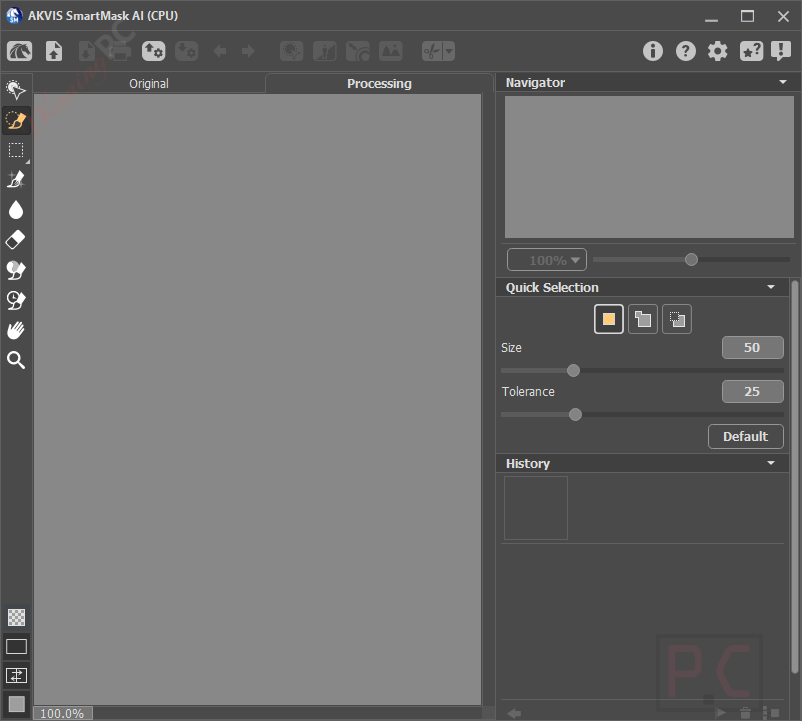The image size is (802, 721).
Task: Click the Size value field
Action: [x=752, y=348]
